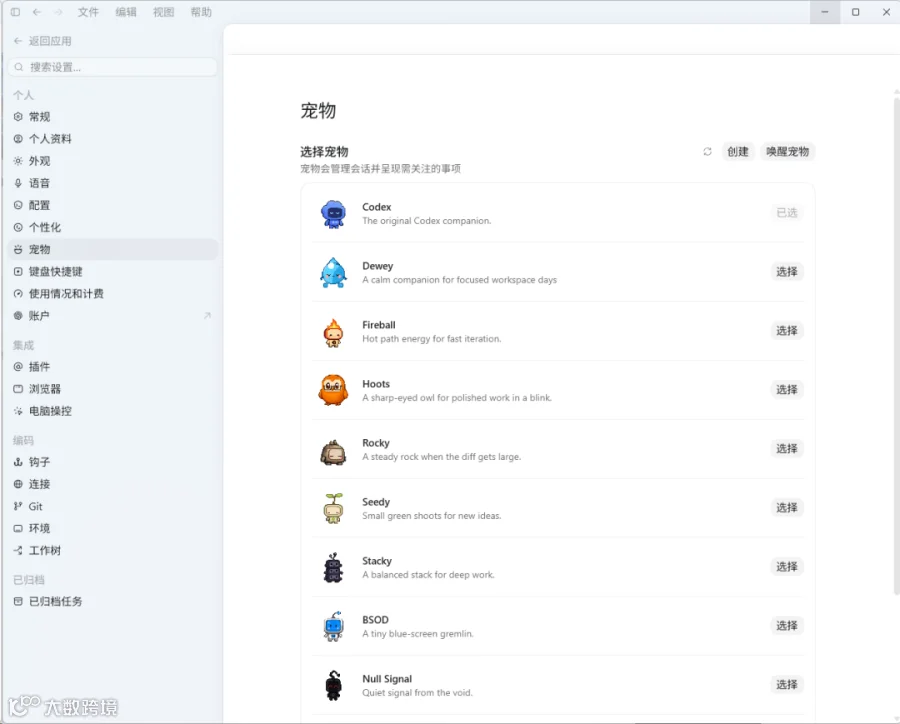Open 浏览器 settings
The image size is (900, 724).
point(112,389)
